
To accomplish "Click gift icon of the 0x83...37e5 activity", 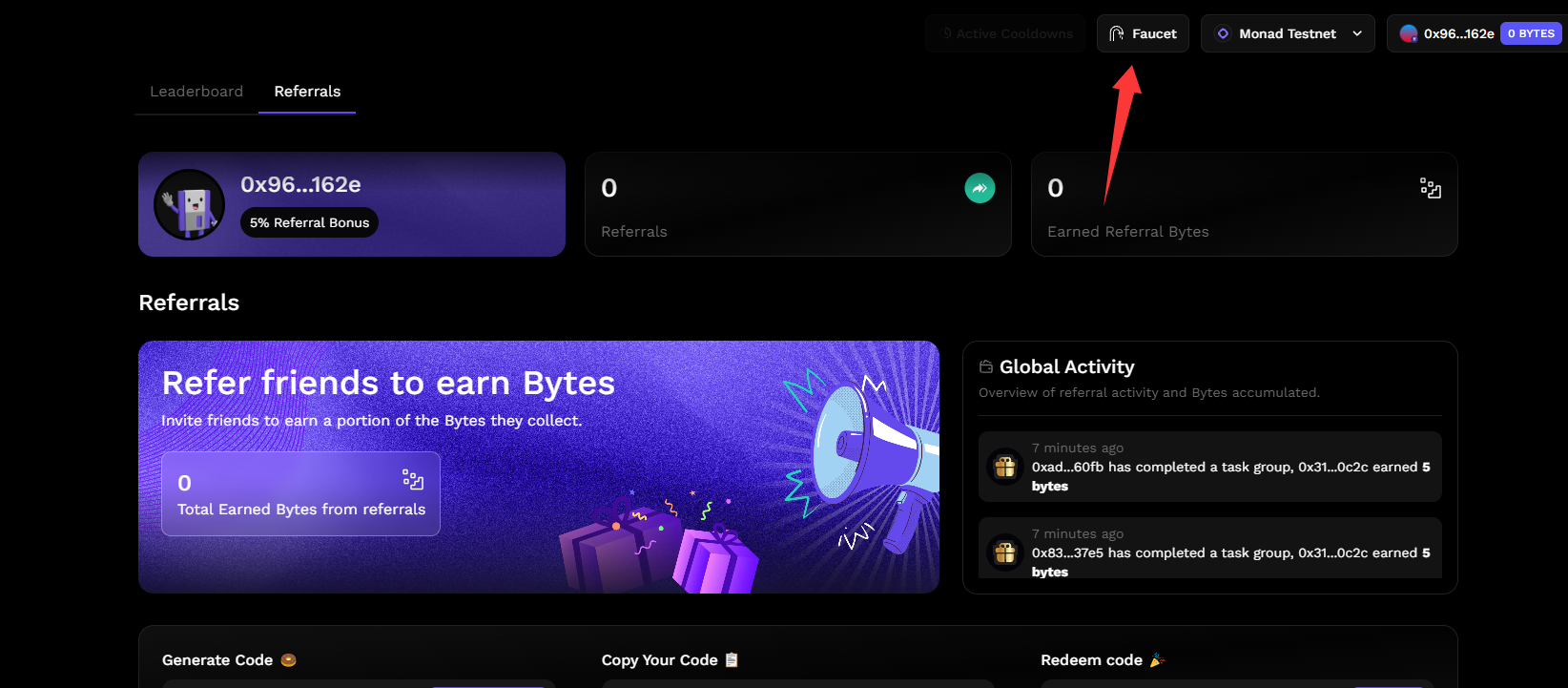I will pos(1005,552).
